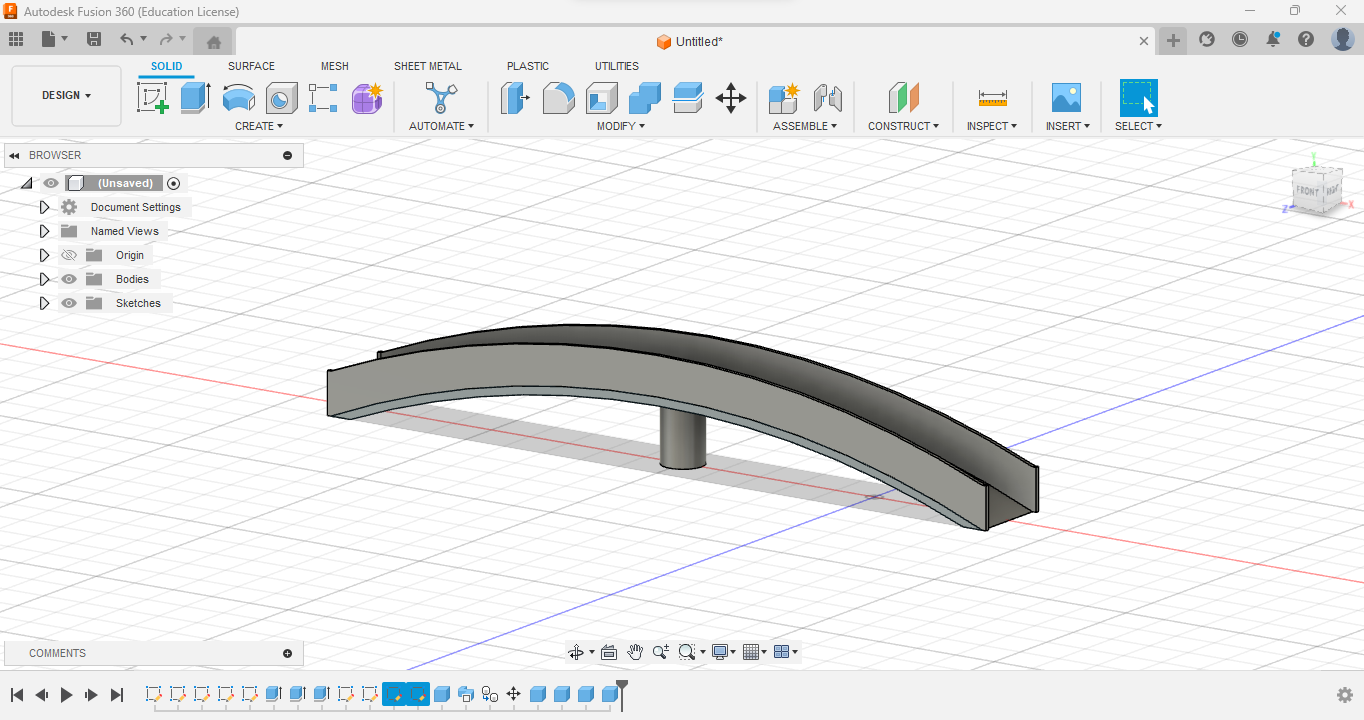This screenshot has height=720, width=1364.
Task: Activate the window Select tool
Action: 1138,98
